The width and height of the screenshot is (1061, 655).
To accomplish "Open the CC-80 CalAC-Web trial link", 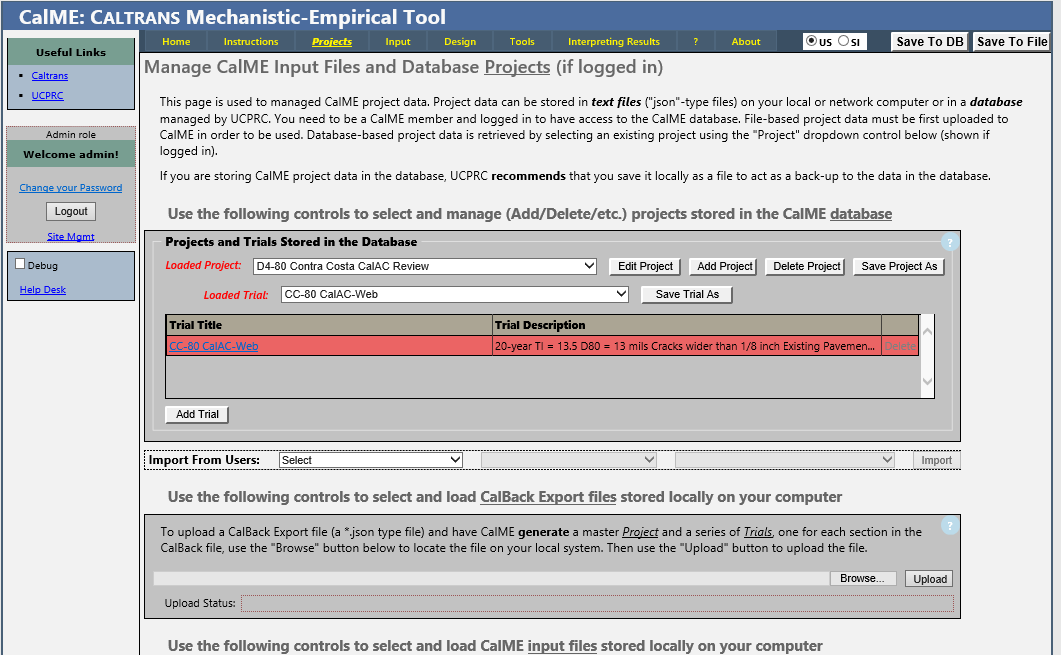I will click(214, 346).
